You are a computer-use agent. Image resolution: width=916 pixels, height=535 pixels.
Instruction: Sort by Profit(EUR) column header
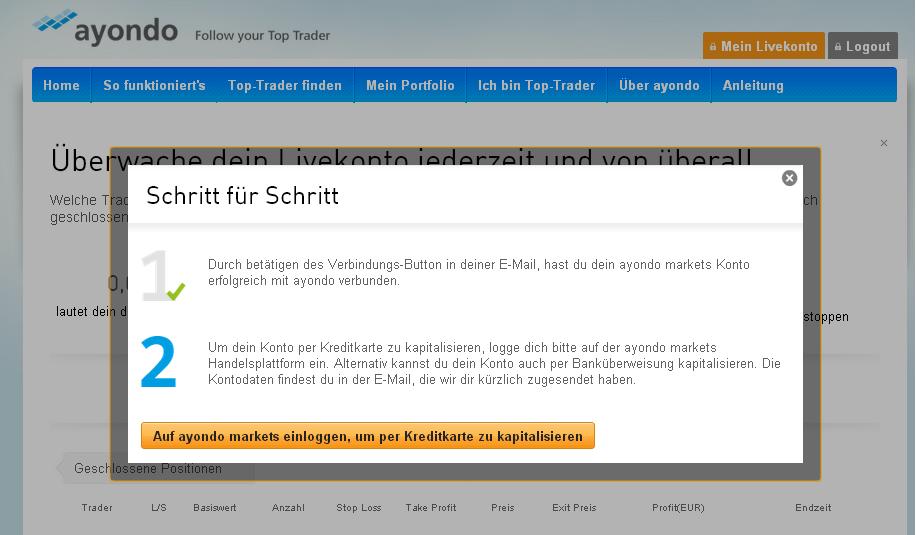pos(678,508)
